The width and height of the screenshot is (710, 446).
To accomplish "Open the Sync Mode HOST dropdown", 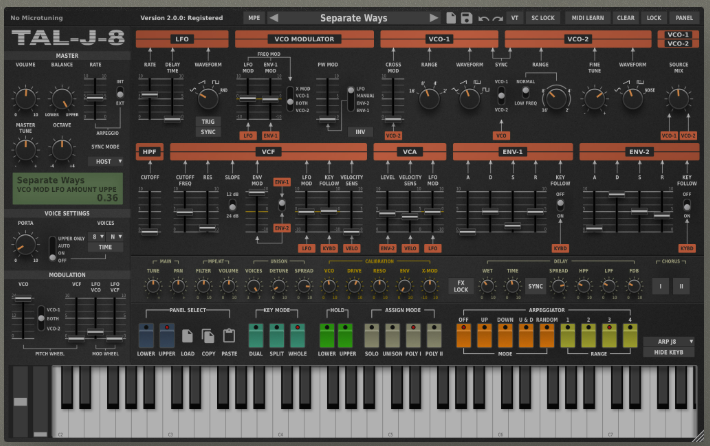I will coord(106,162).
